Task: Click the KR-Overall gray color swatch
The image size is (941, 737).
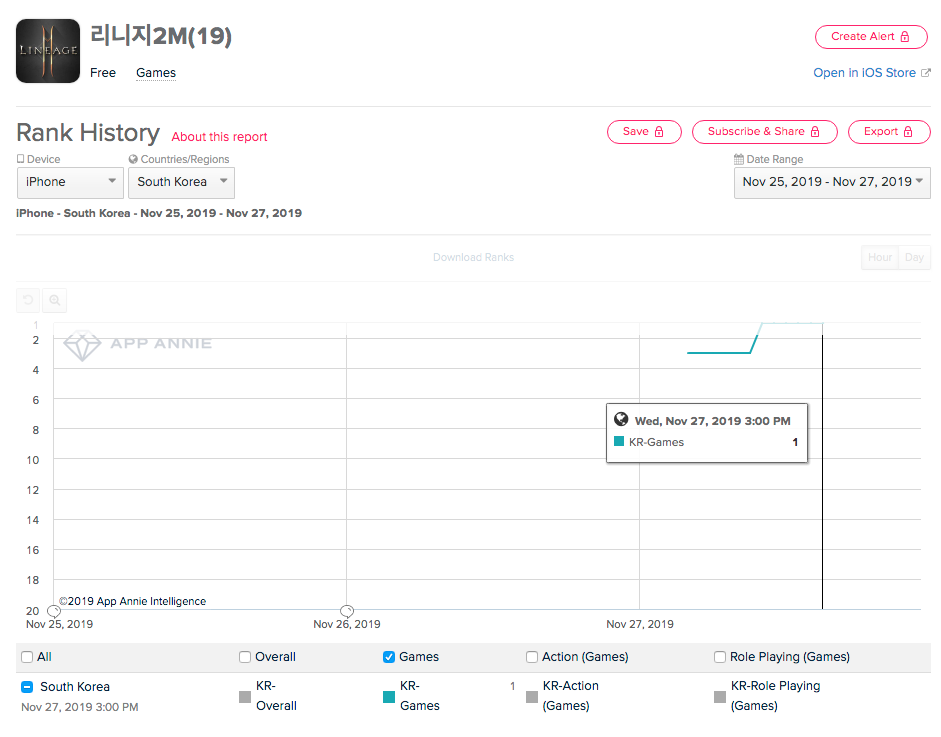Action: pyautogui.click(x=245, y=697)
